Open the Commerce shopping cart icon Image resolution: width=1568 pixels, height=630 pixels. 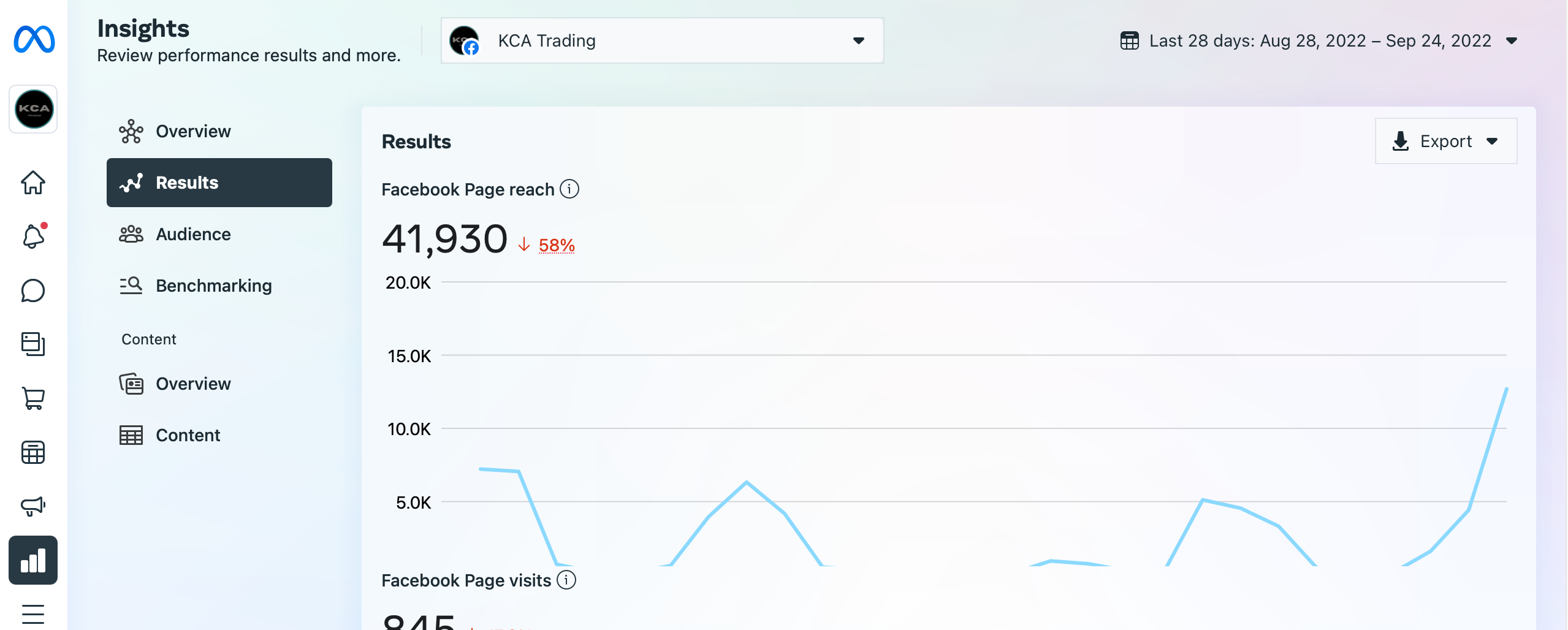33,398
